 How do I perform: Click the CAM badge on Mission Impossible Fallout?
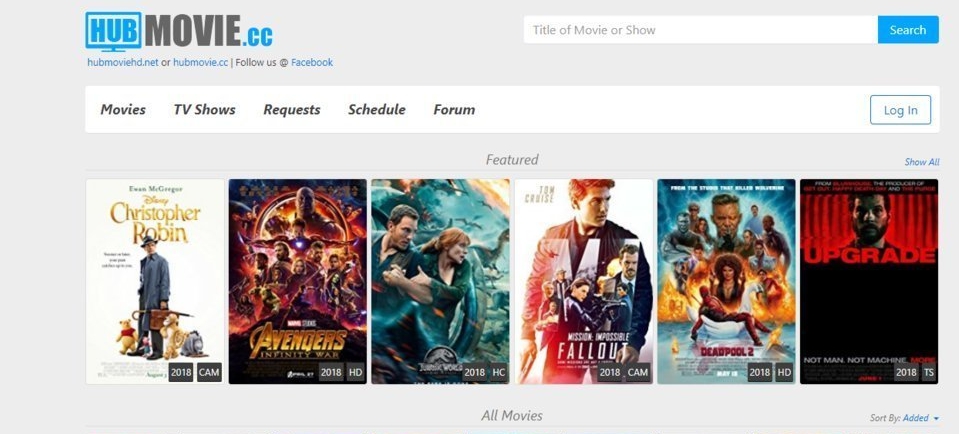point(637,372)
